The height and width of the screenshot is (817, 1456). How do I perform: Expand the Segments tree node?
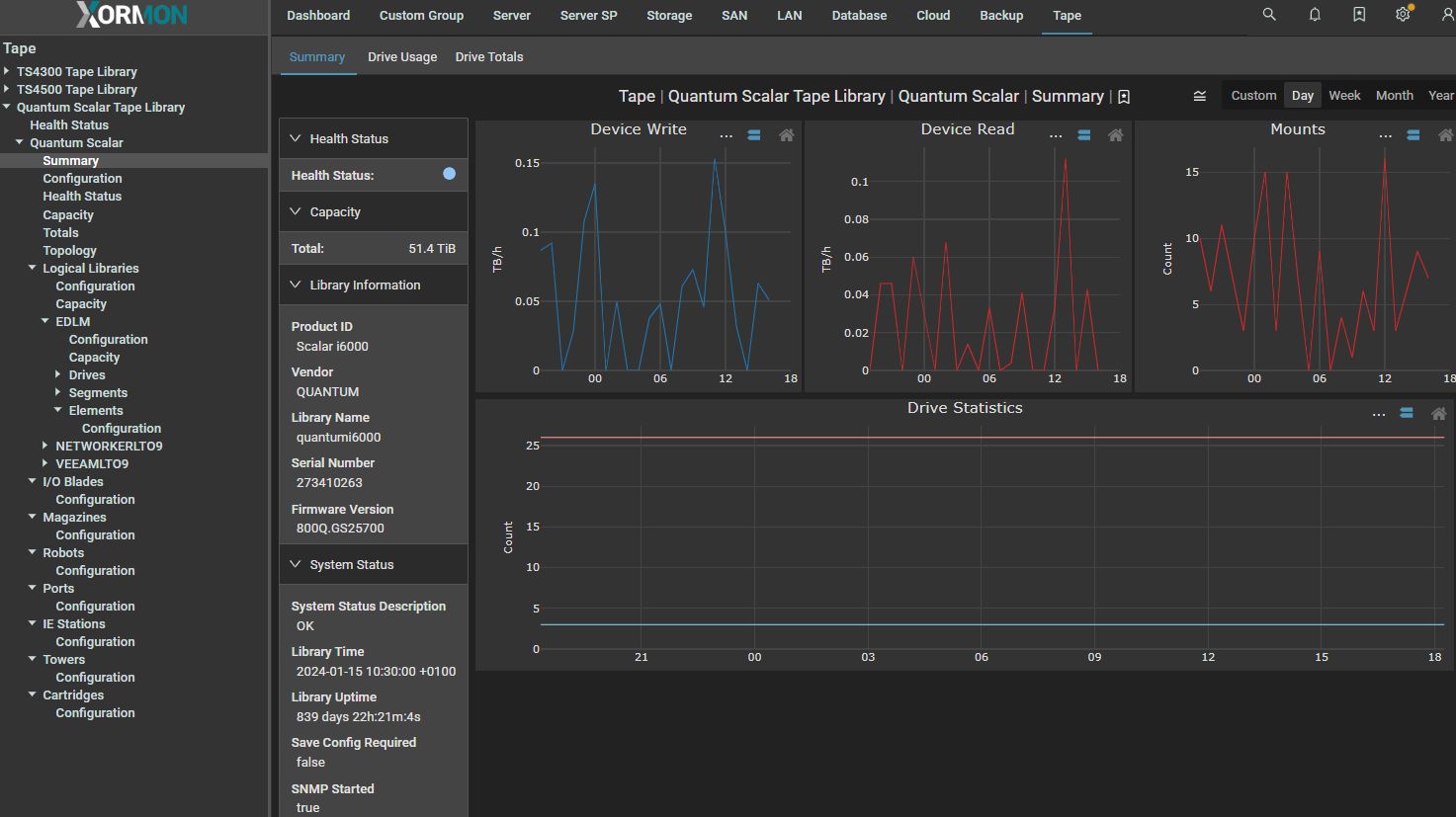click(59, 392)
